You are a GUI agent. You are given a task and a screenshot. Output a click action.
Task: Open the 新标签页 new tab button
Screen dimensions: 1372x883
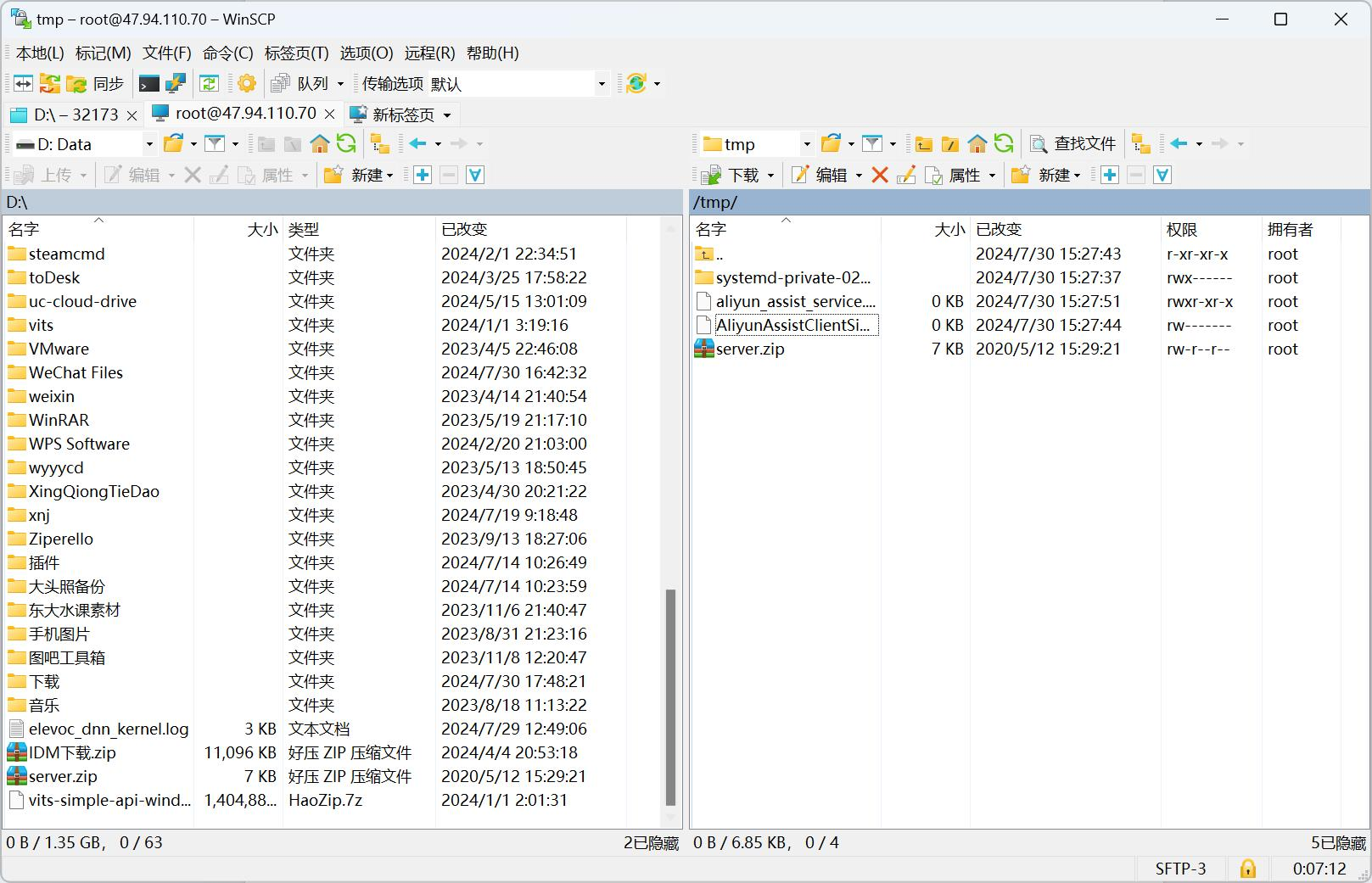393,115
